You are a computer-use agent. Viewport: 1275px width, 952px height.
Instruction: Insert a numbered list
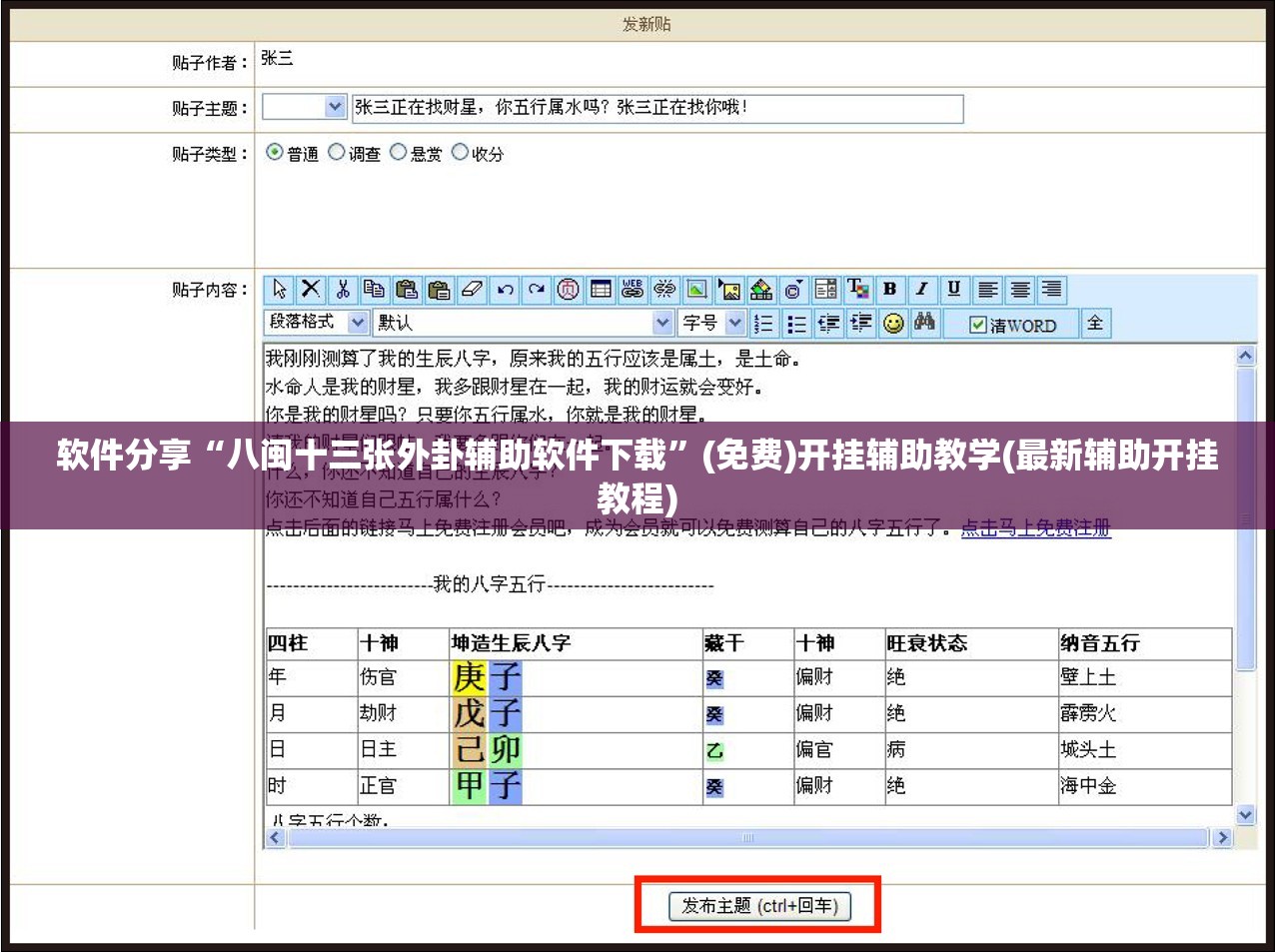[764, 324]
